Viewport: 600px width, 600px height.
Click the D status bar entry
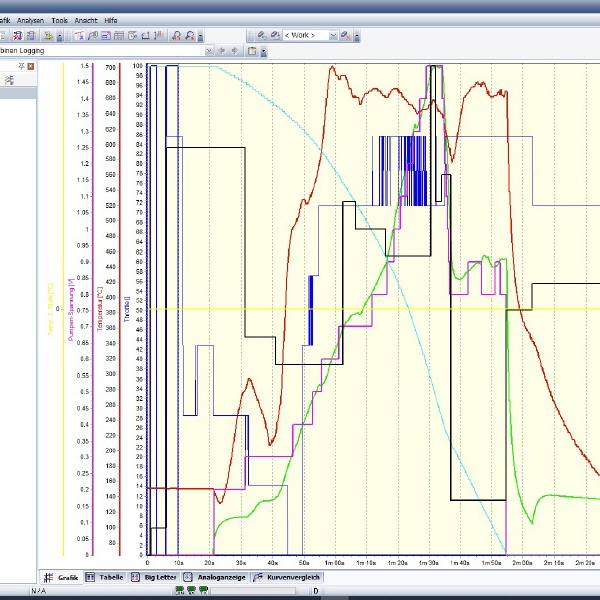point(316,591)
